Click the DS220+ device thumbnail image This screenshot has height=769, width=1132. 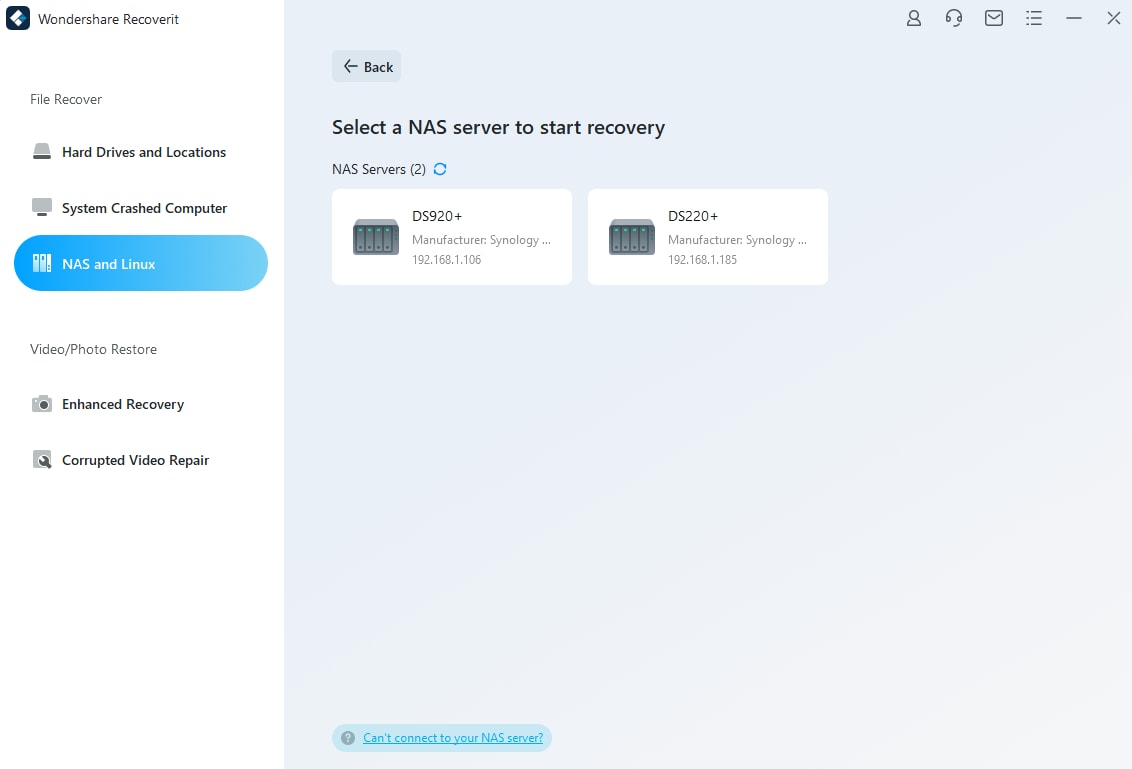[631, 237]
